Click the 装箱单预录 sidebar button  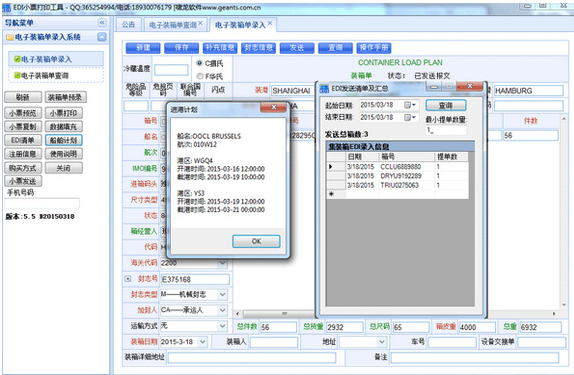[66, 97]
